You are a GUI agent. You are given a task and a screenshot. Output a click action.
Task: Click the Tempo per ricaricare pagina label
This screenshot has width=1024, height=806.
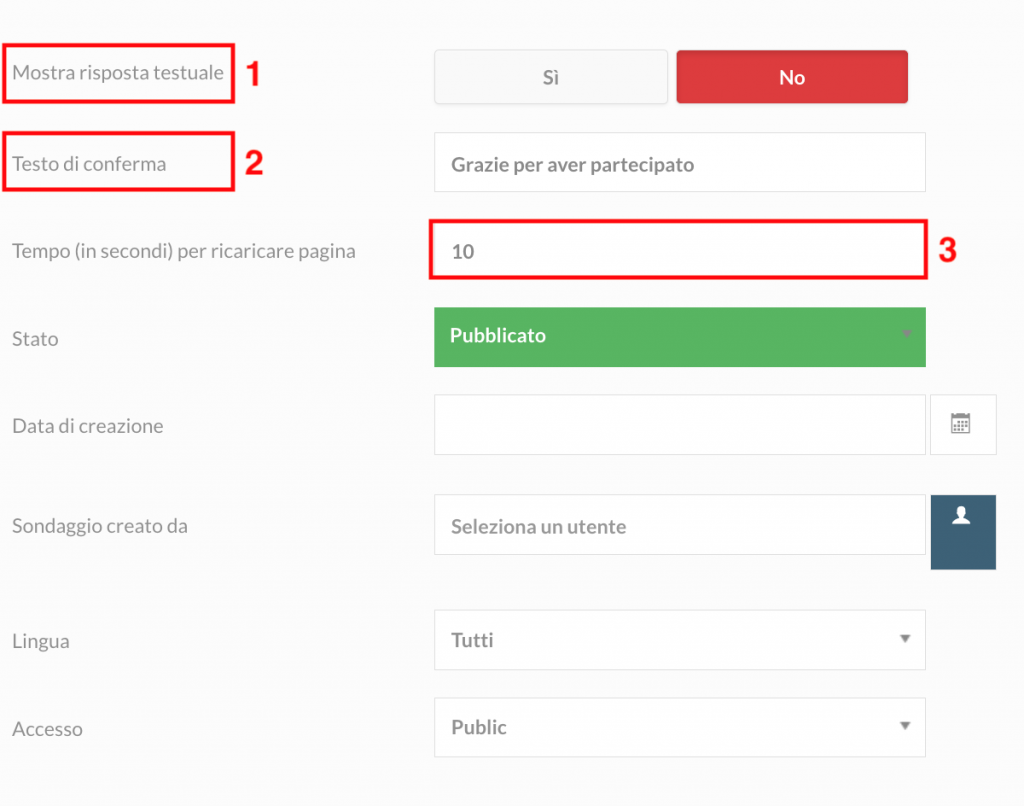tap(184, 251)
